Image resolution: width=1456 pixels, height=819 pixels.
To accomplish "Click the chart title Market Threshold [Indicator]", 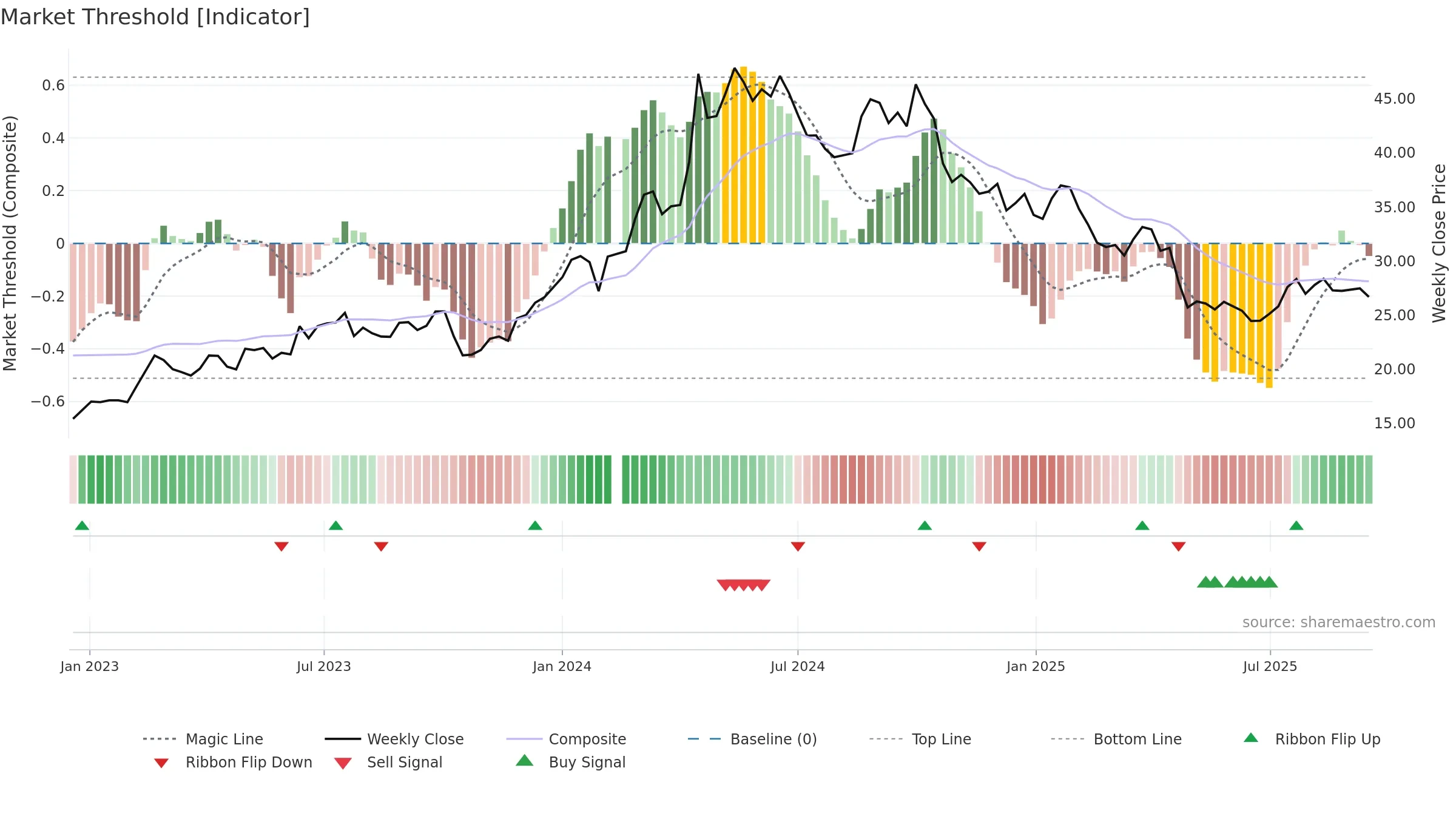I will [x=155, y=17].
